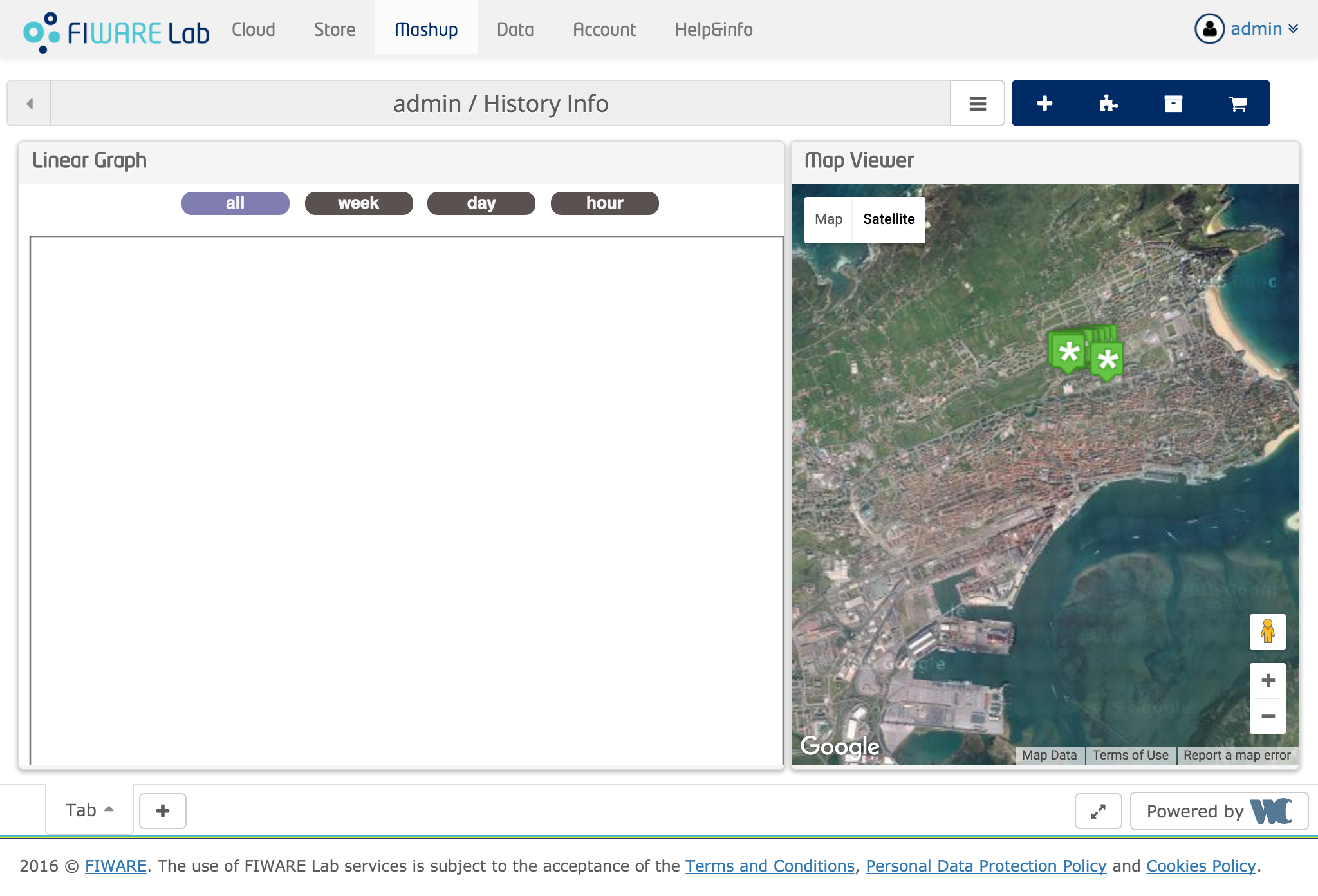Click the sidebar collapse arrow icon
Image resolution: width=1318 pixels, height=896 pixels.
point(30,102)
